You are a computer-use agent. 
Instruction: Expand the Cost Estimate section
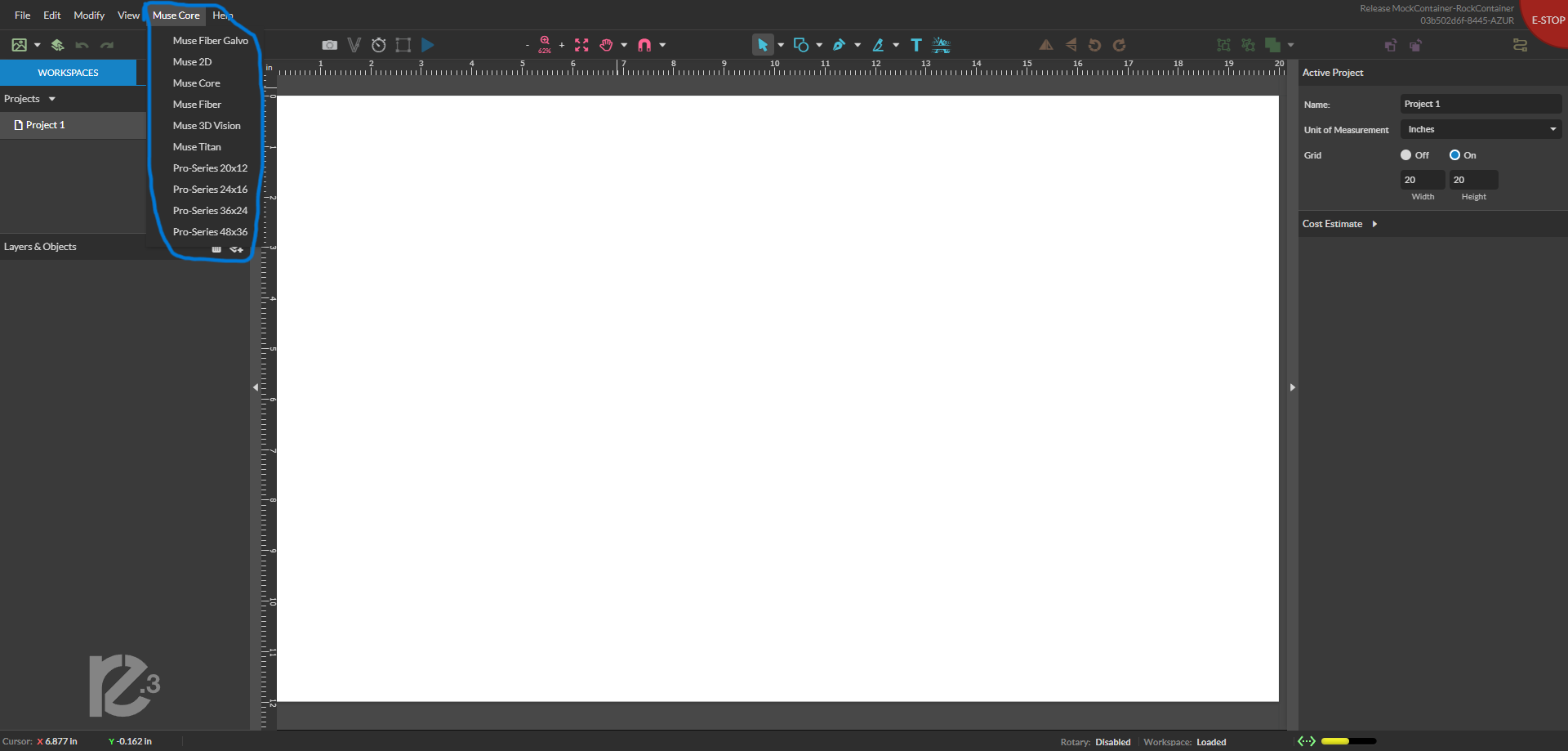pyautogui.click(x=1374, y=223)
